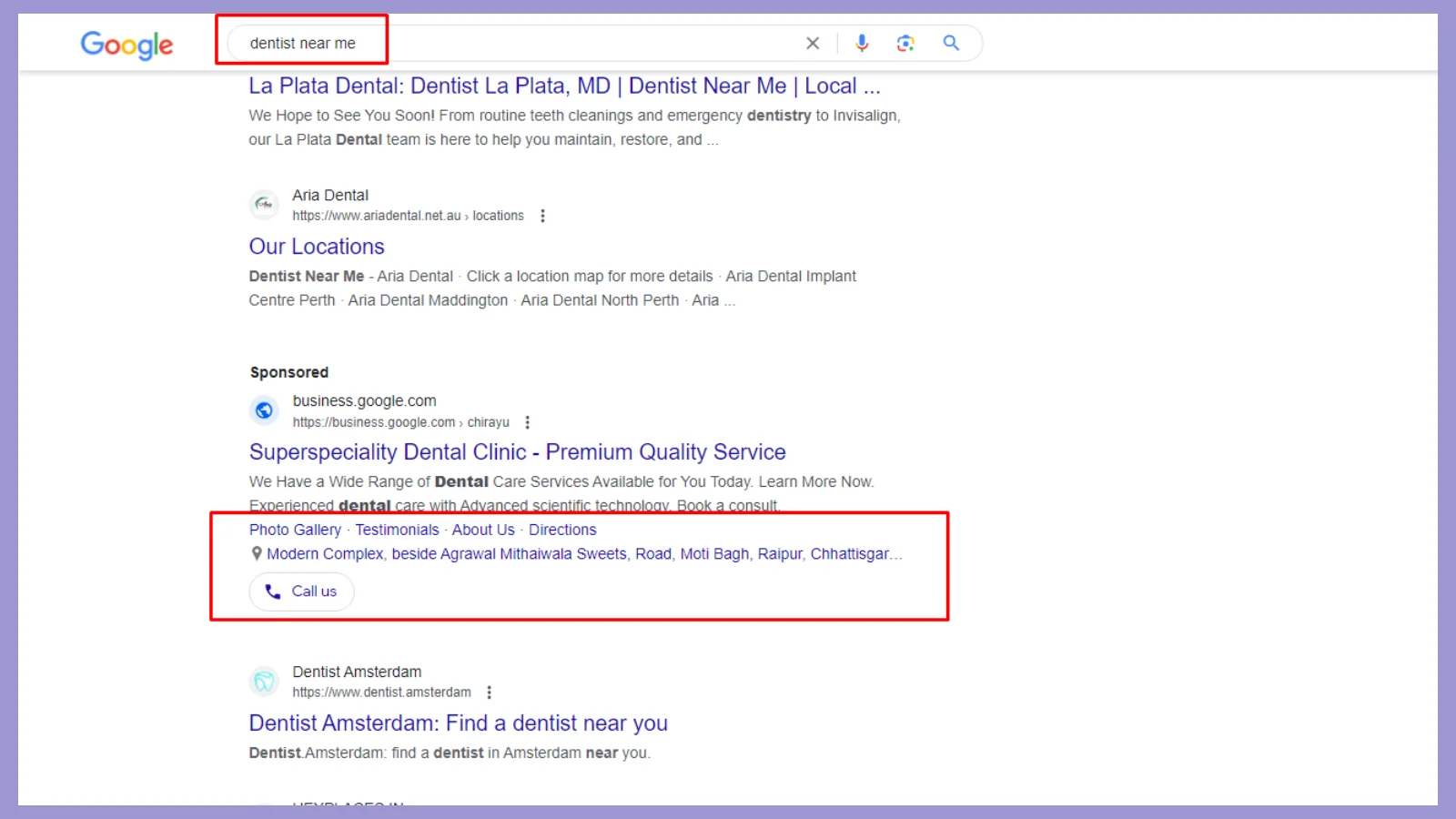Image resolution: width=1456 pixels, height=819 pixels.
Task: Click the 'Call us' button
Action: click(301, 591)
